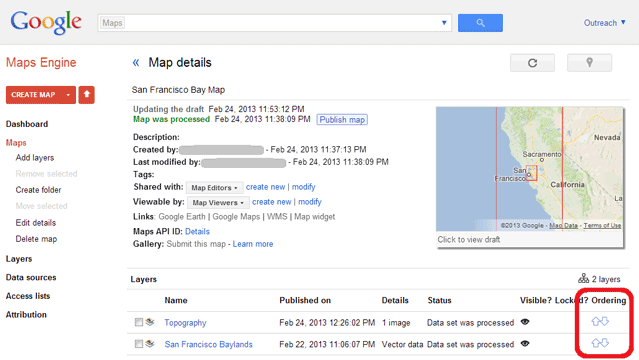
Task: Click the refresh map details button
Action: (532, 63)
